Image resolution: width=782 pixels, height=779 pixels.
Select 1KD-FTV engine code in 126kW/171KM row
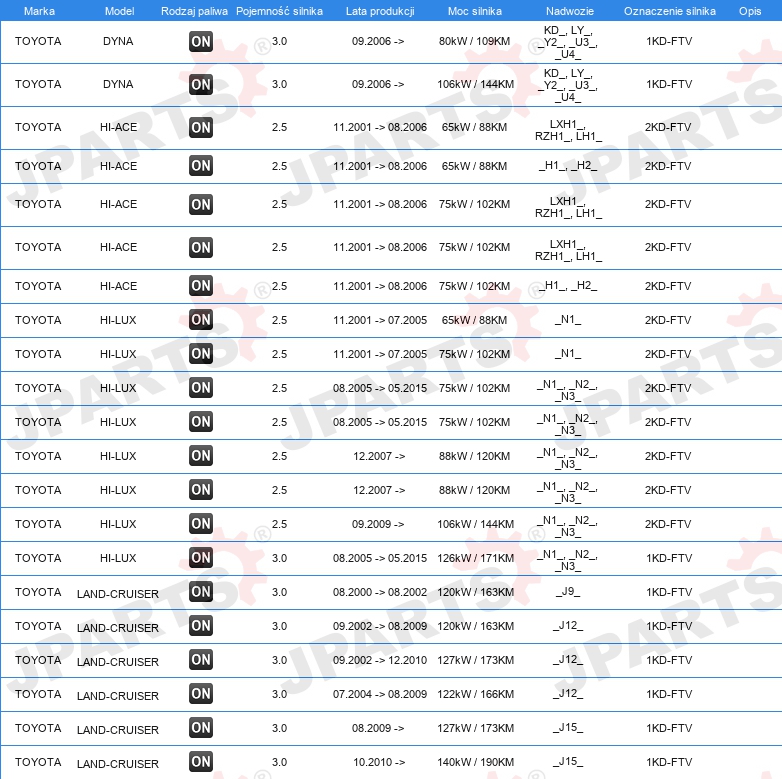669,558
